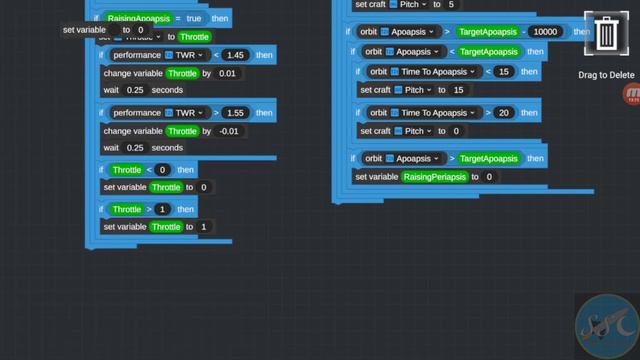Edit the 0.01 change-by value
640x360 pixels.
(227, 73)
